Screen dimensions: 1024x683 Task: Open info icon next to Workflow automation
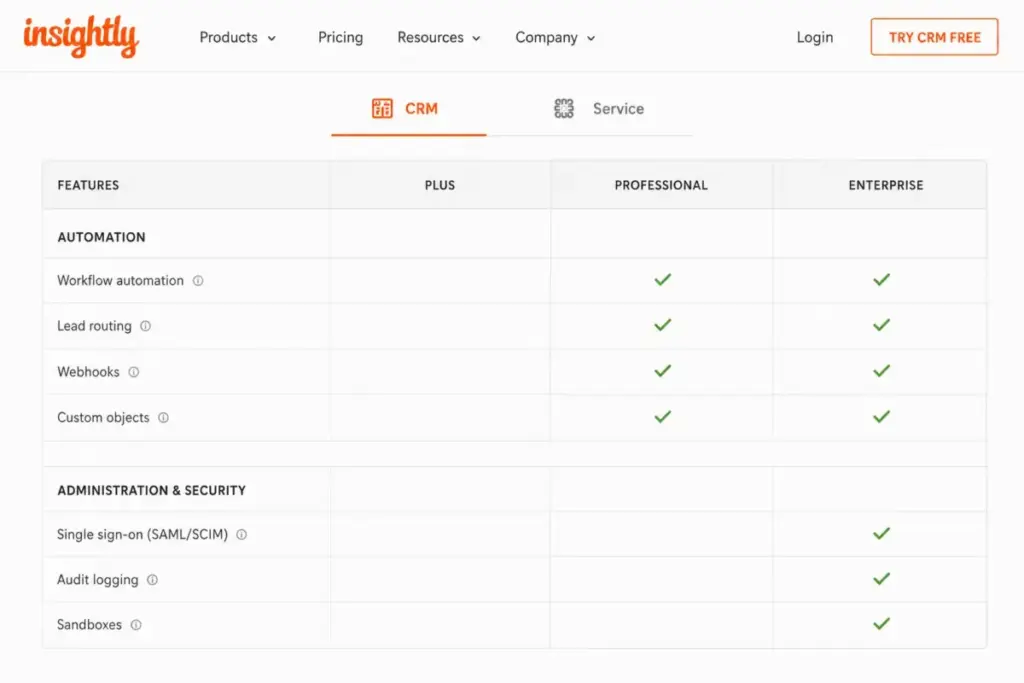(x=198, y=281)
